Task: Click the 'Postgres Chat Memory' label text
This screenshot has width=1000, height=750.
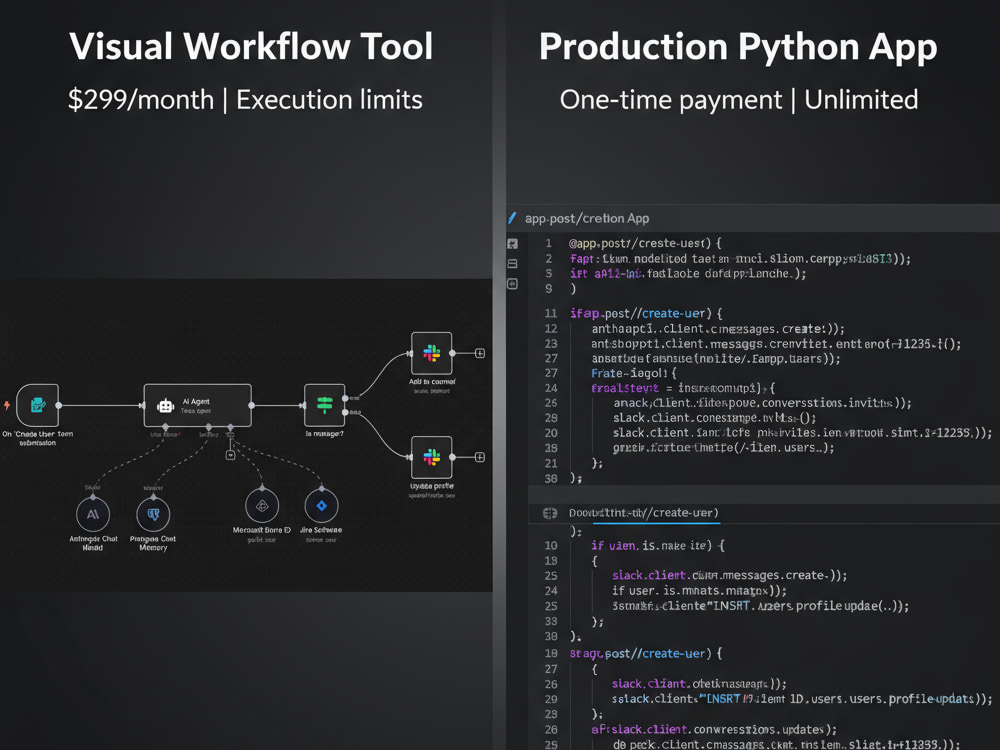Action: tap(153, 543)
